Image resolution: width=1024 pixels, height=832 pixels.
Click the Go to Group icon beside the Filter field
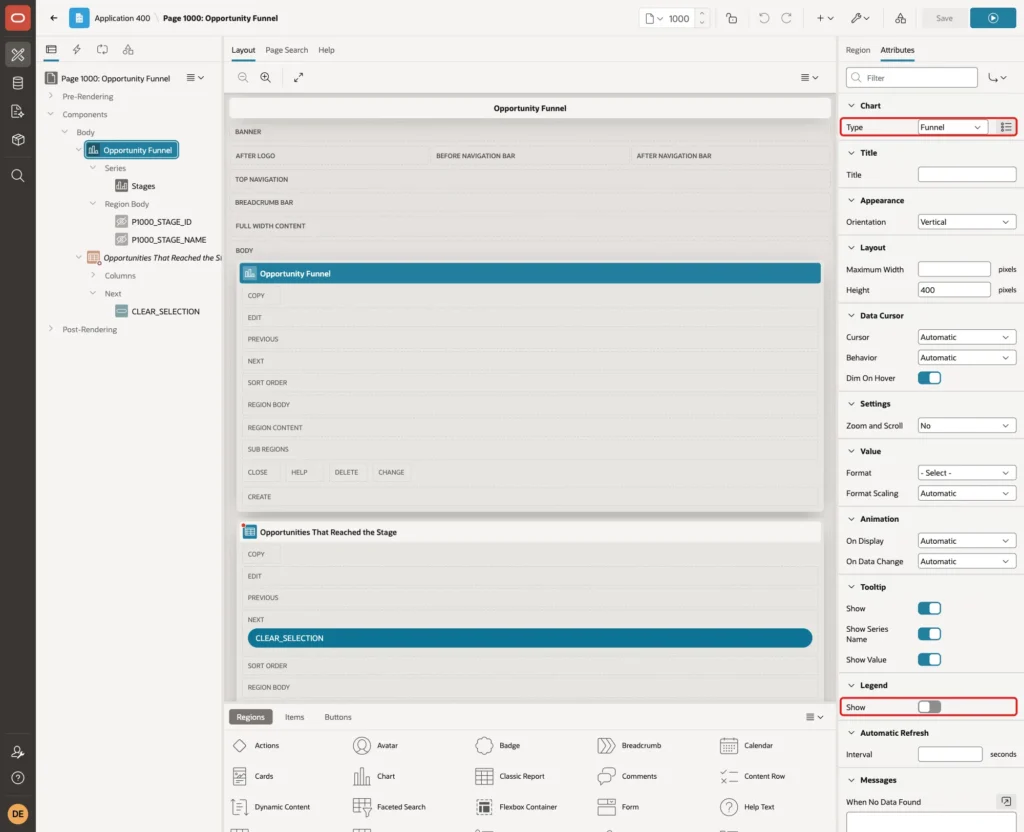pyautogui.click(x=997, y=78)
